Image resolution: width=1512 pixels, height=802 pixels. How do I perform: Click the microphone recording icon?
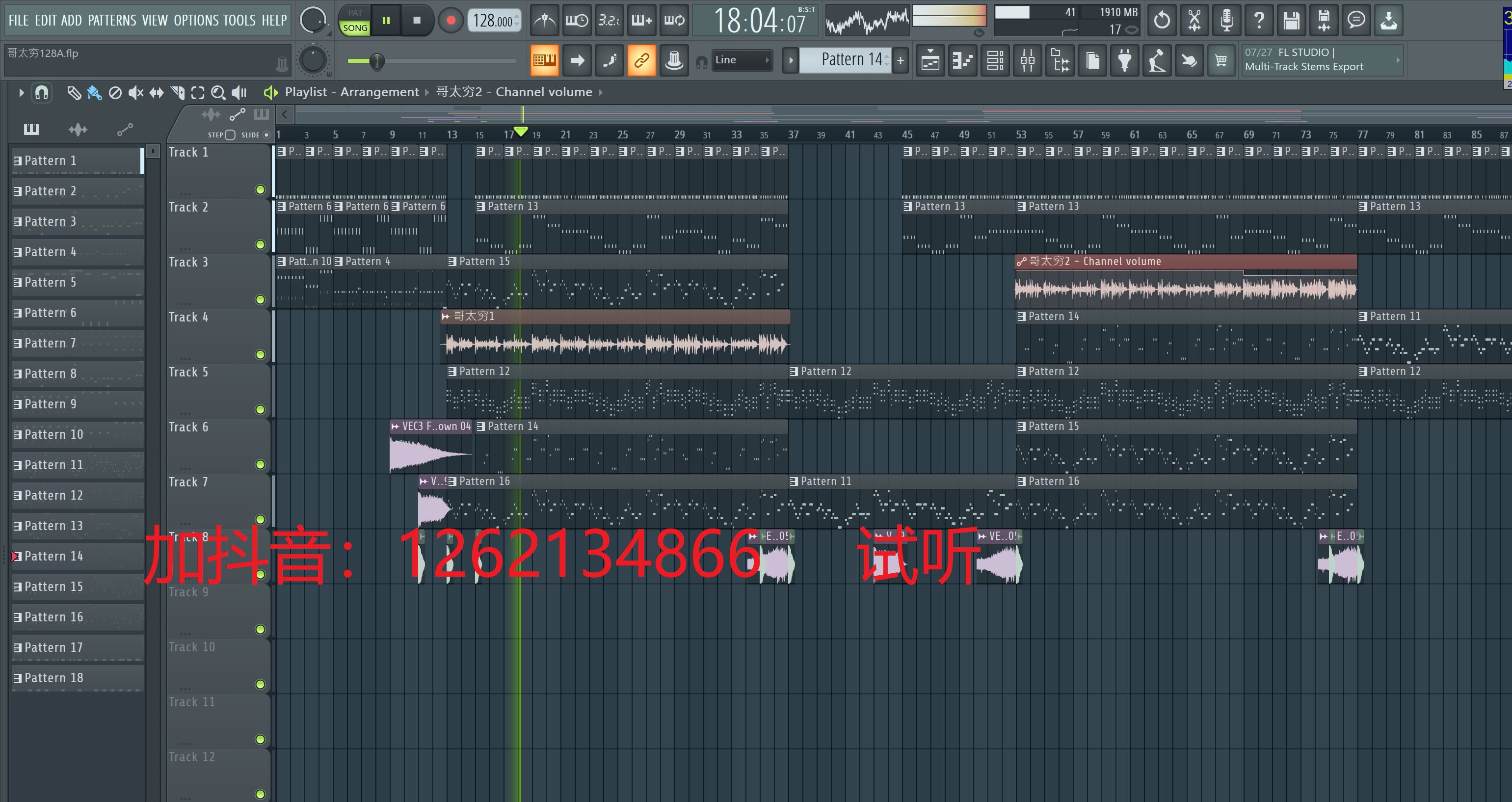tap(1226, 21)
